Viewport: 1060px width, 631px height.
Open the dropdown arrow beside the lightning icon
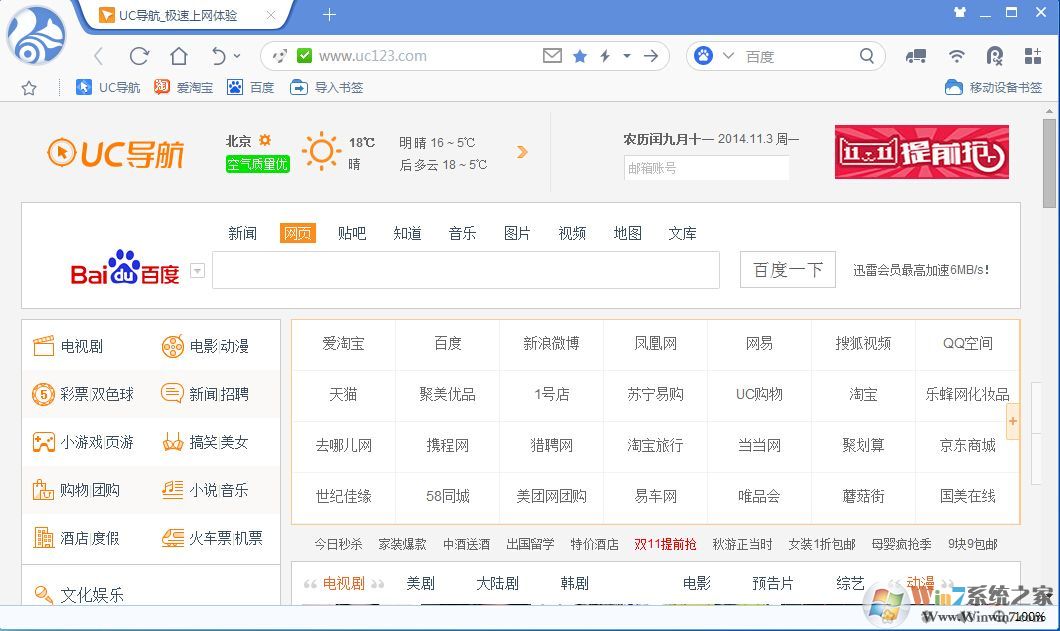pyautogui.click(x=625, y=56)
